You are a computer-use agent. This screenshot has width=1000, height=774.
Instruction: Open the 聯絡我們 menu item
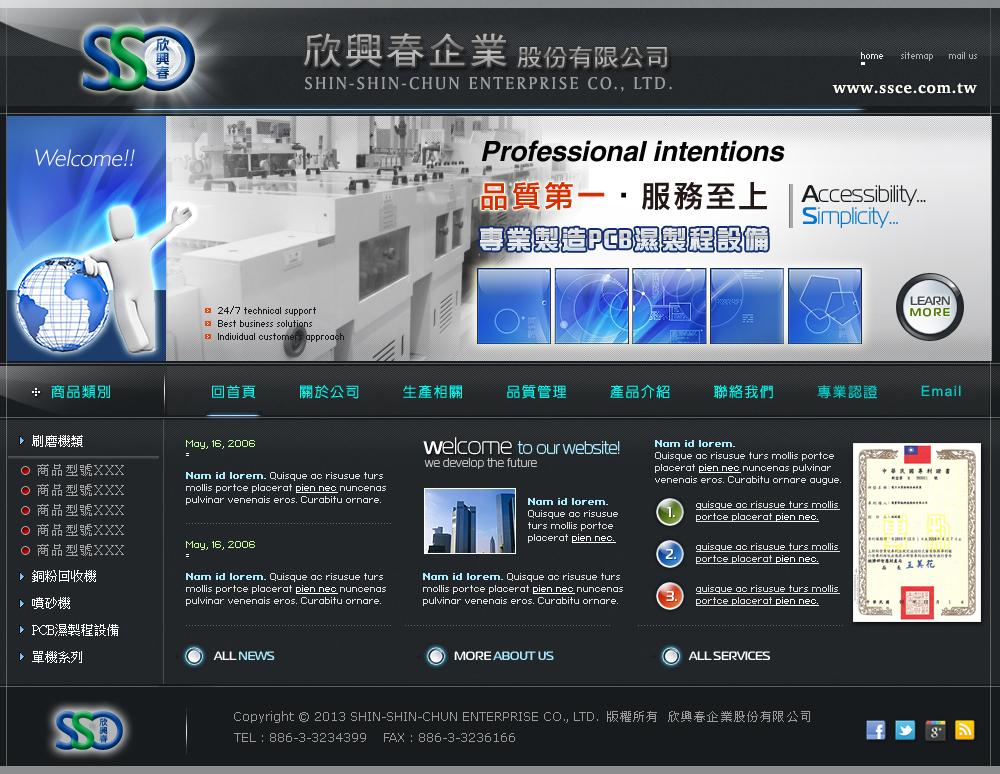(x=744, y=392)
